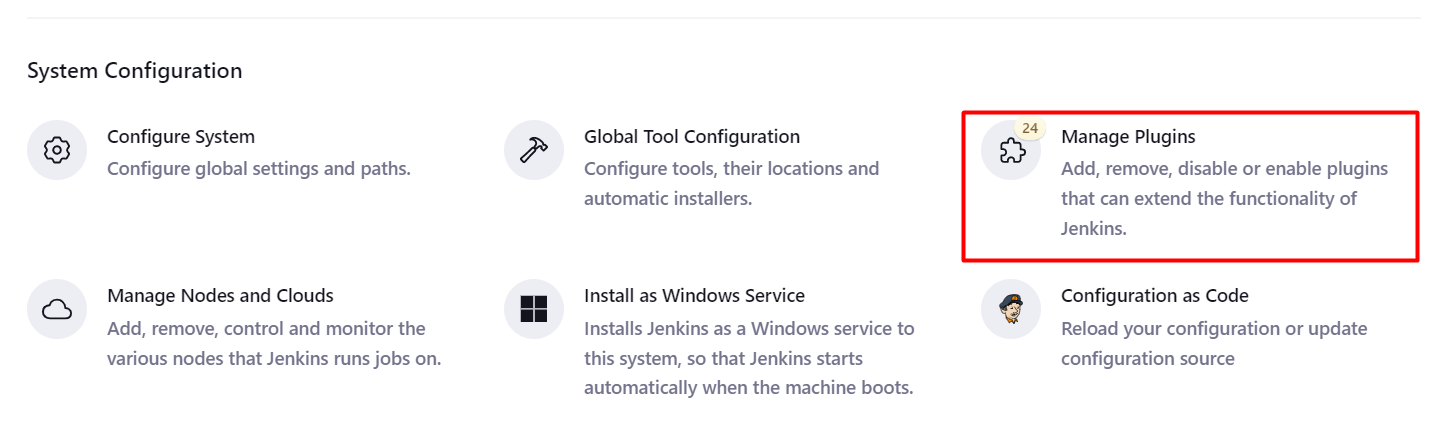Click the System Configuration heading
The height and width of the screenshot is (439, 1440).
(x=134, y=71)
